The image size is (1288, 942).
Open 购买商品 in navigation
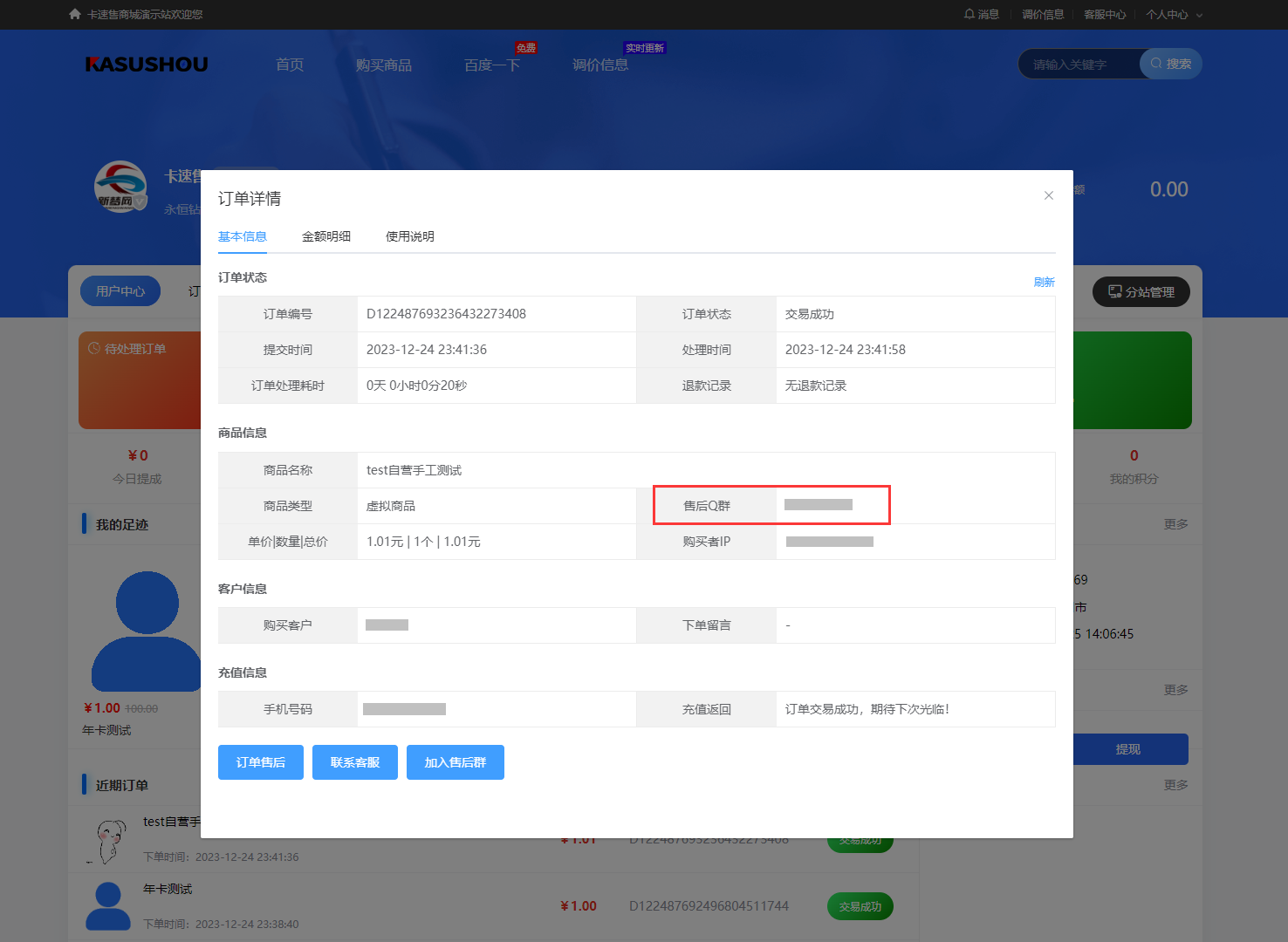(x=384, y=65)
